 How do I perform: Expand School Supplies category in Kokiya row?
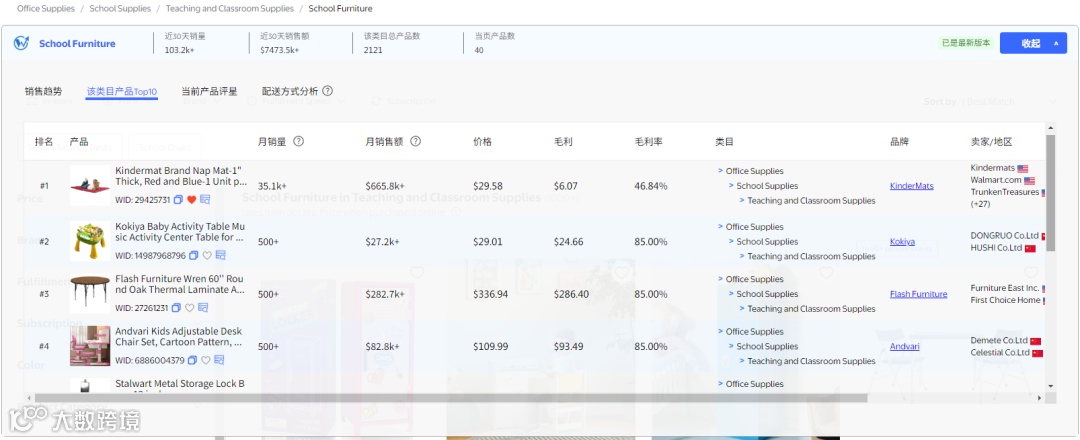coord(731,242)
